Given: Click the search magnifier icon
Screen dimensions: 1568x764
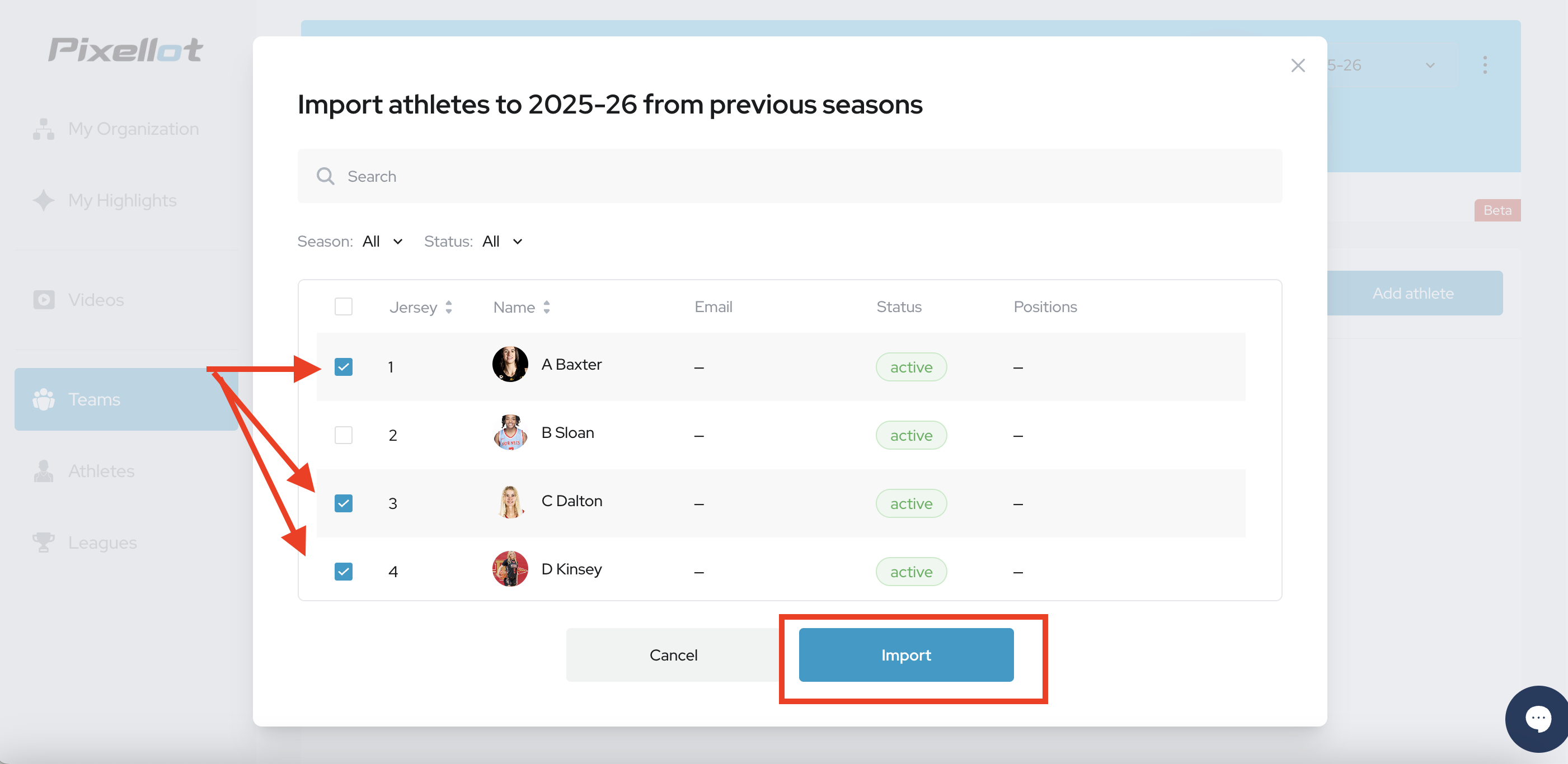Looking at the screenshot, I should (326, 176).
